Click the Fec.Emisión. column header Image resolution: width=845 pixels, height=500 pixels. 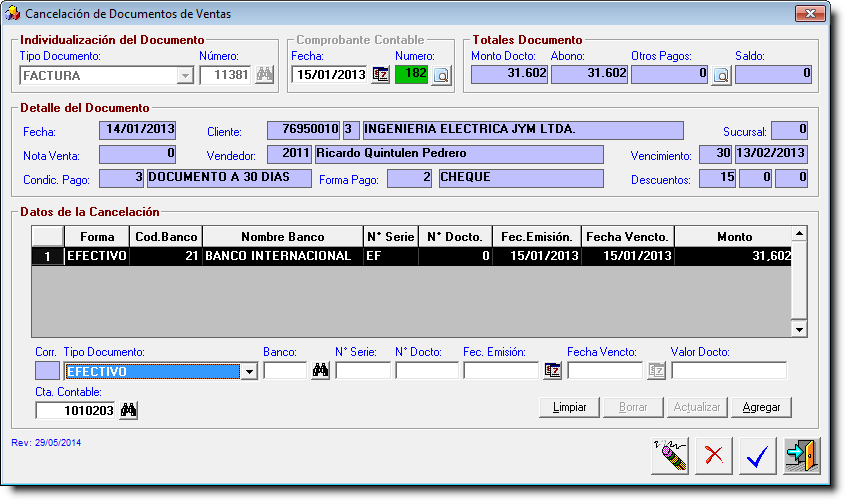[537, 237]
